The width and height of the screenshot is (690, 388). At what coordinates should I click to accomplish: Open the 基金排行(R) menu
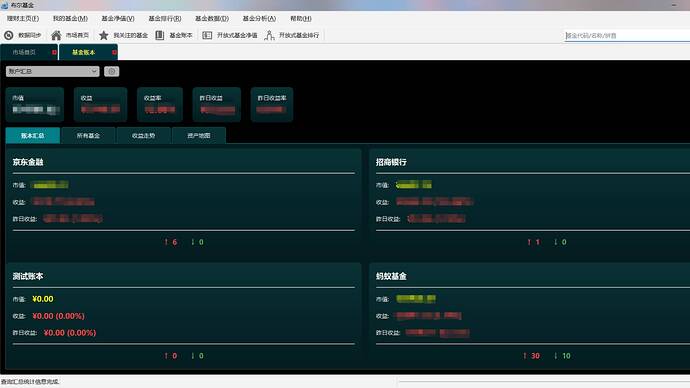165,18
